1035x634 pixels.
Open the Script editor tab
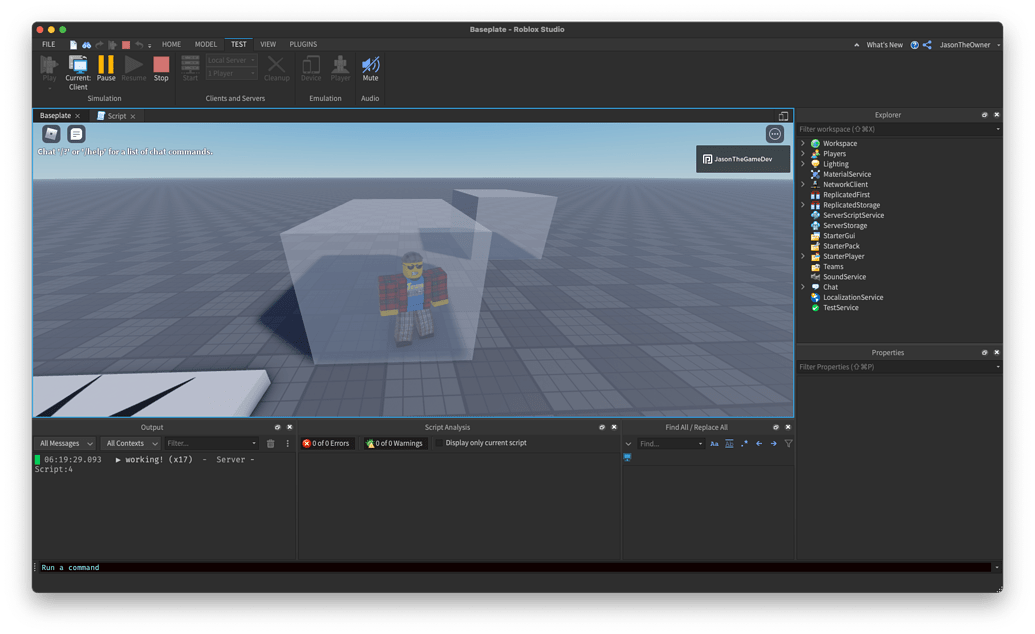pos(116,116)
